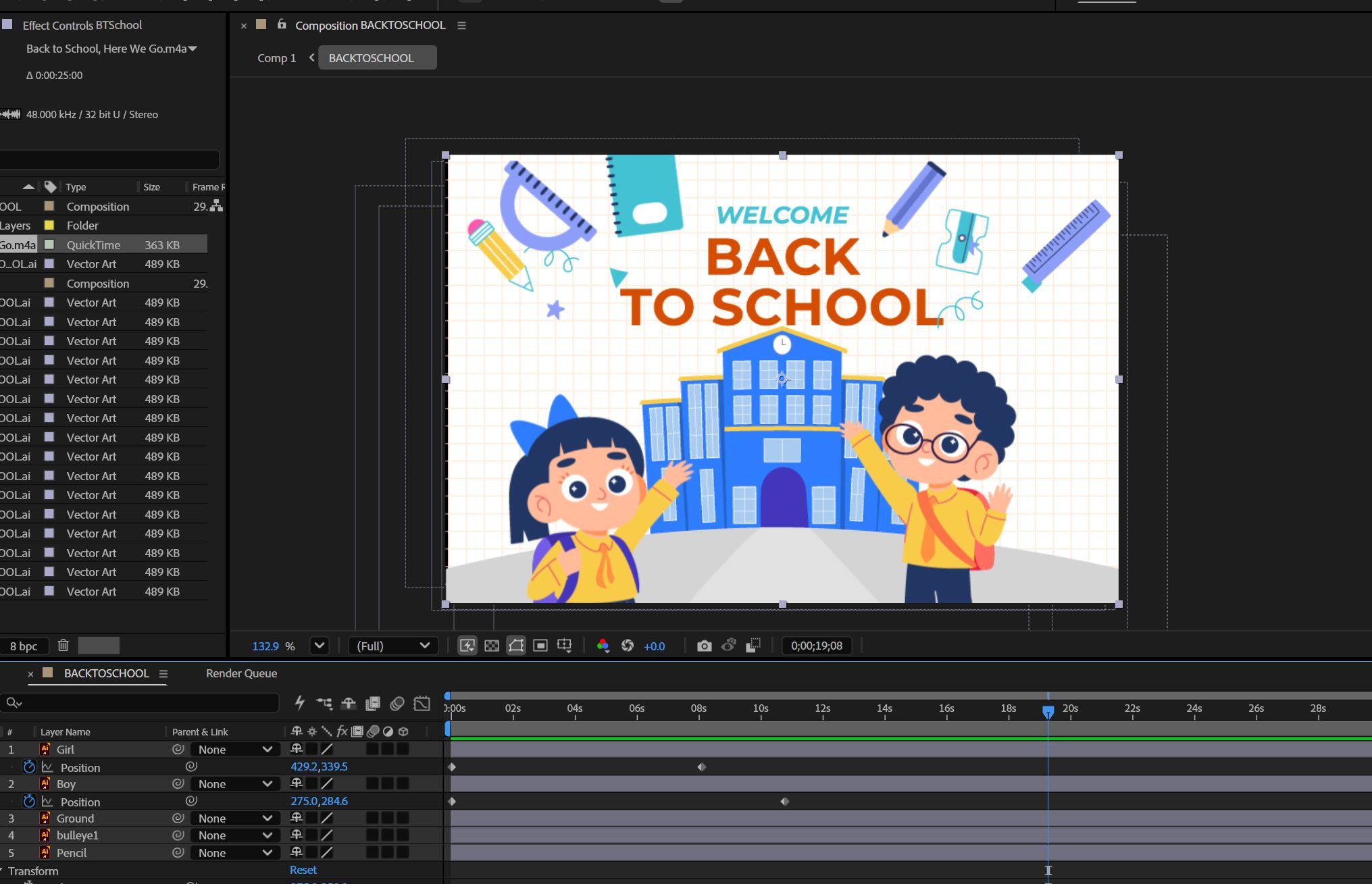Click the trash delete icon in Project panel
Screen dimensions: 1372x884
(63, 646)
